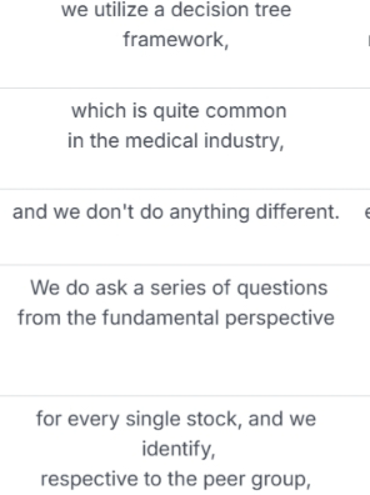Click the word 'fundamental' in fourth row

click(160, 317)
